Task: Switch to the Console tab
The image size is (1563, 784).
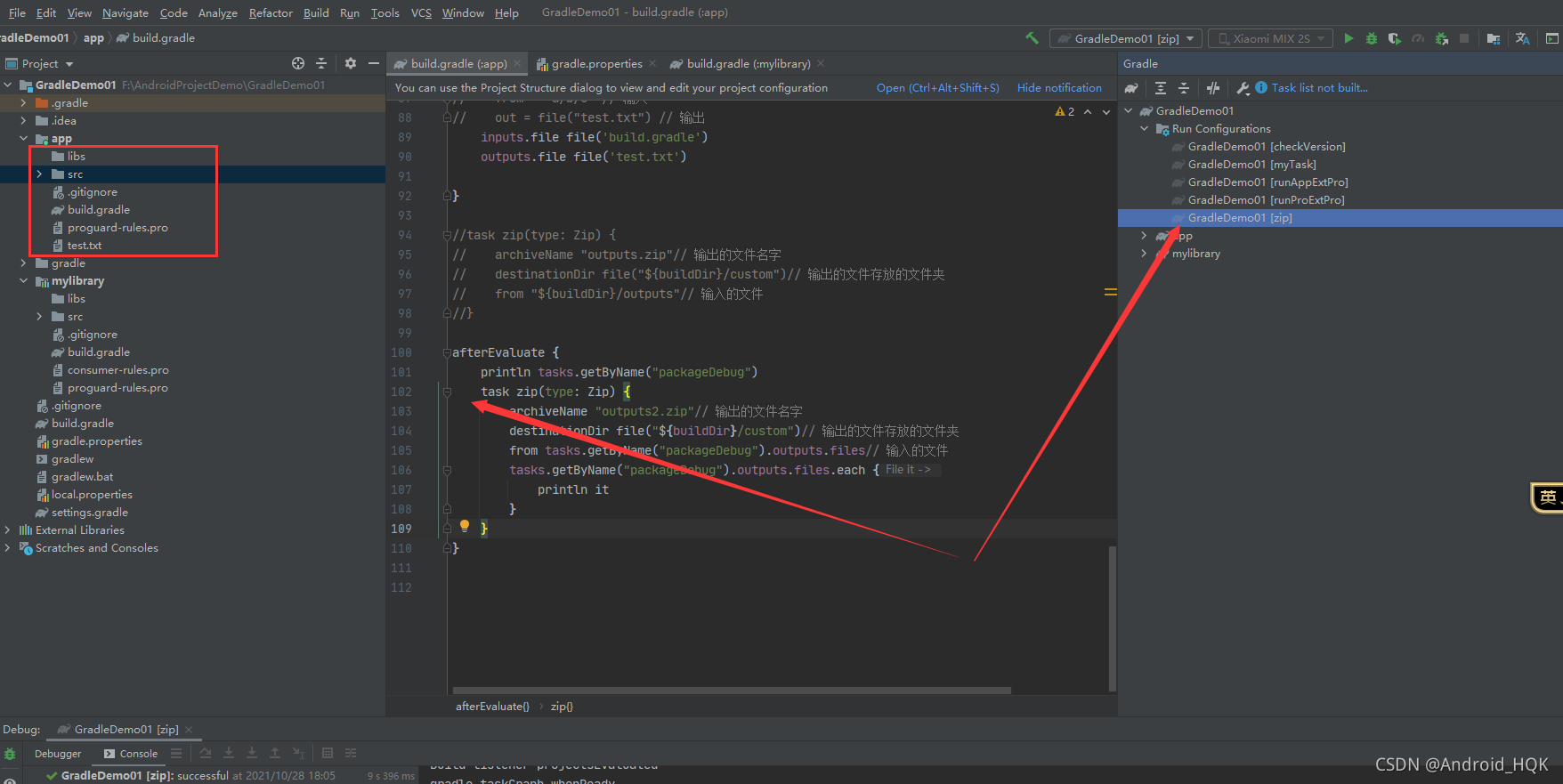Action: point(131,754)
